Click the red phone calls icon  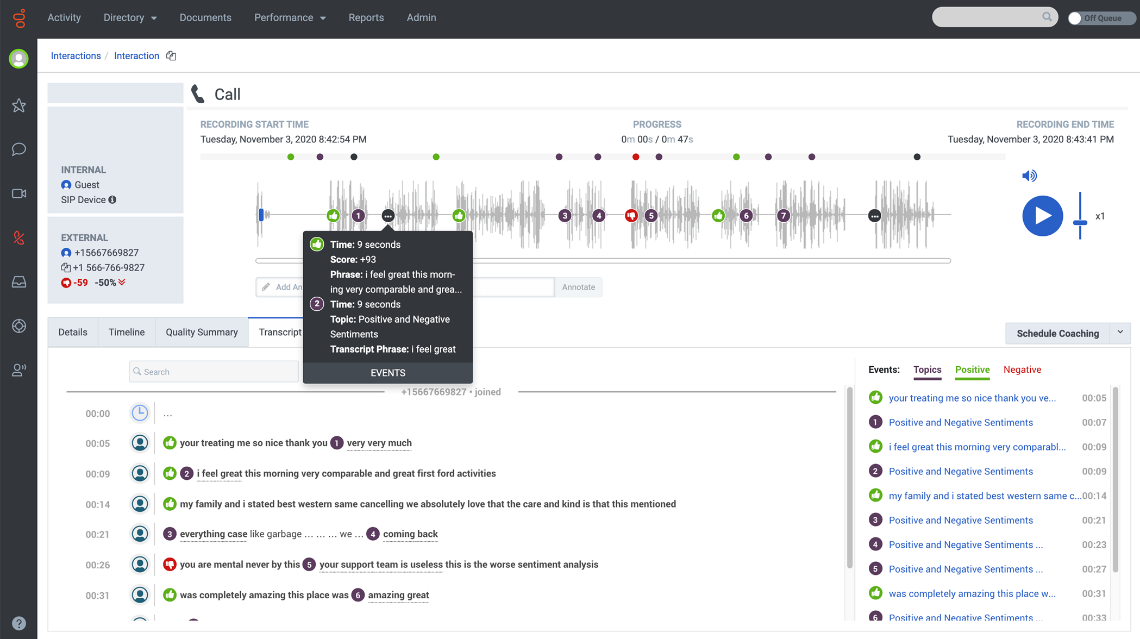[19, 237]
